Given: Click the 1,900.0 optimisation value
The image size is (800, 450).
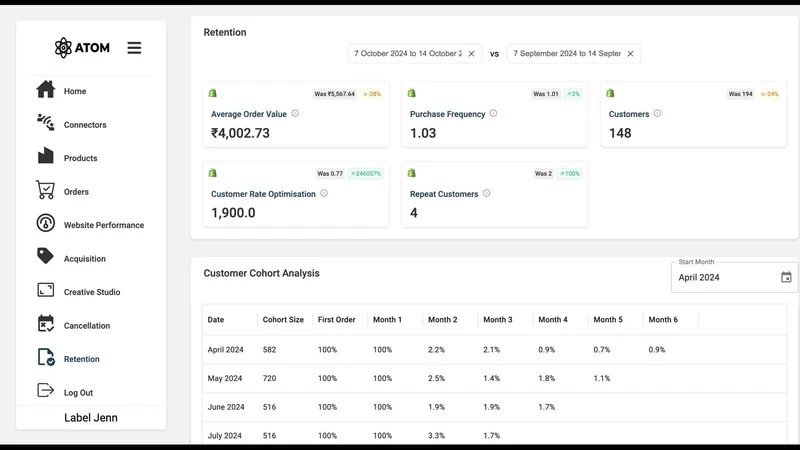Looking at the screenshot, I should 233,213.
